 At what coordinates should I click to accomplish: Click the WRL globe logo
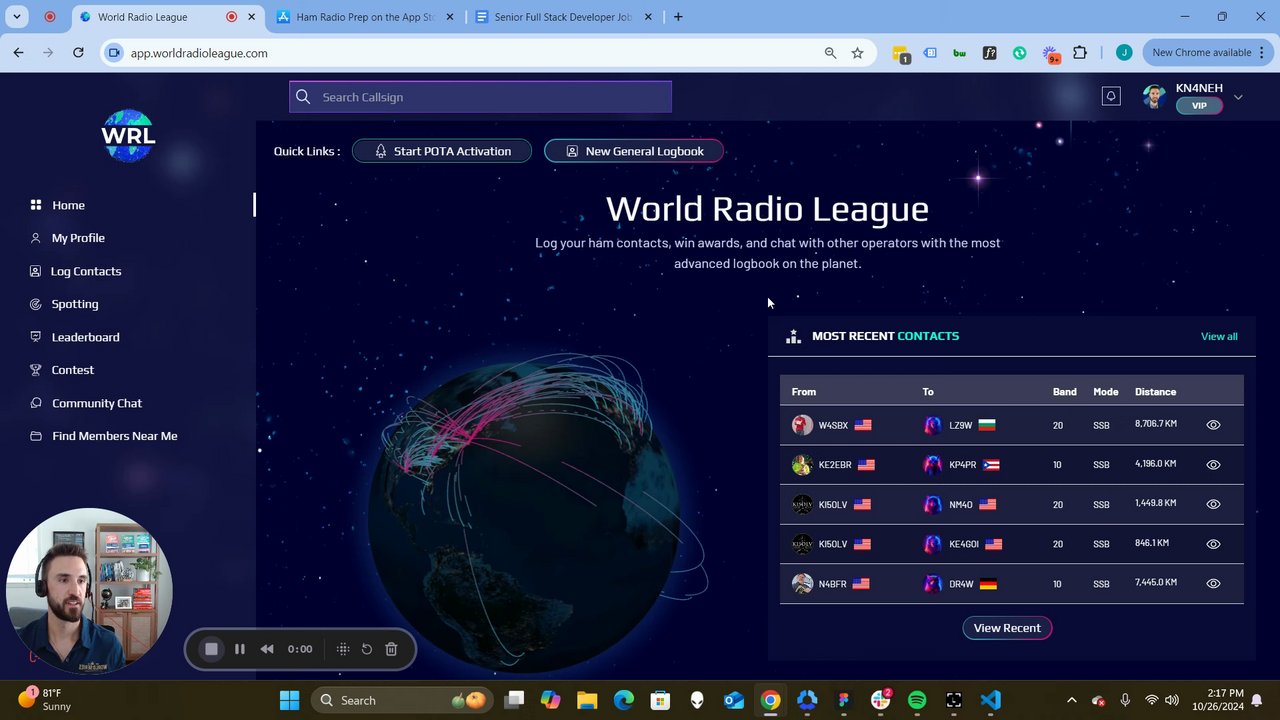[x=128, y=135]
